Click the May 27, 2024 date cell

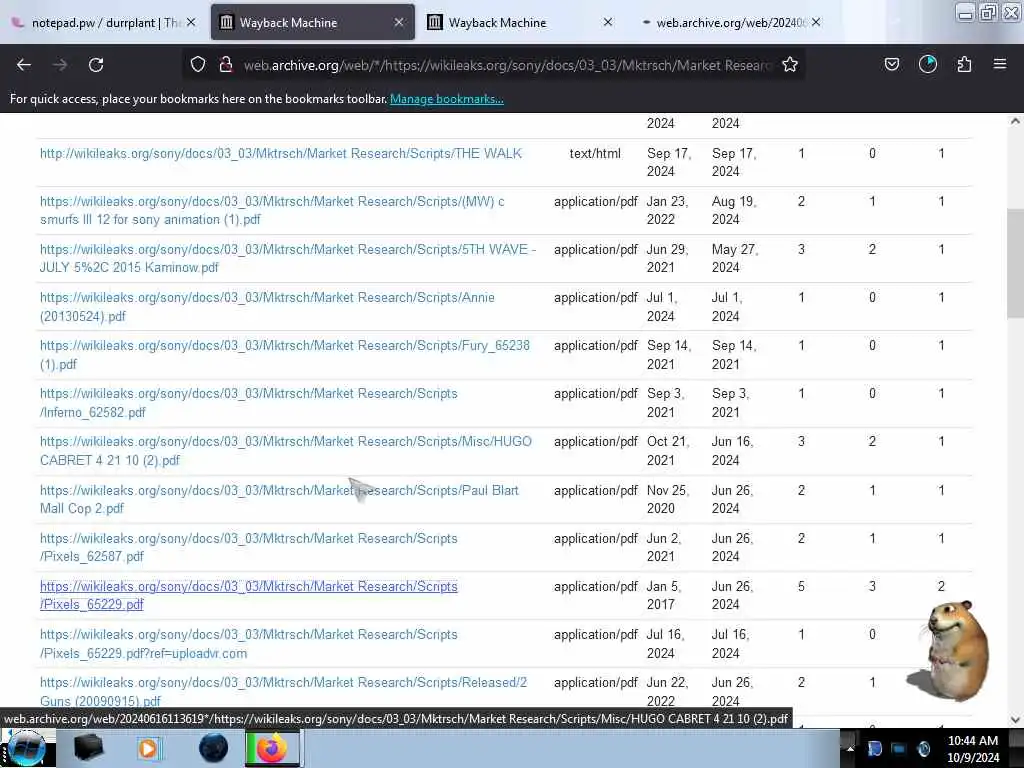pos(735,258)
